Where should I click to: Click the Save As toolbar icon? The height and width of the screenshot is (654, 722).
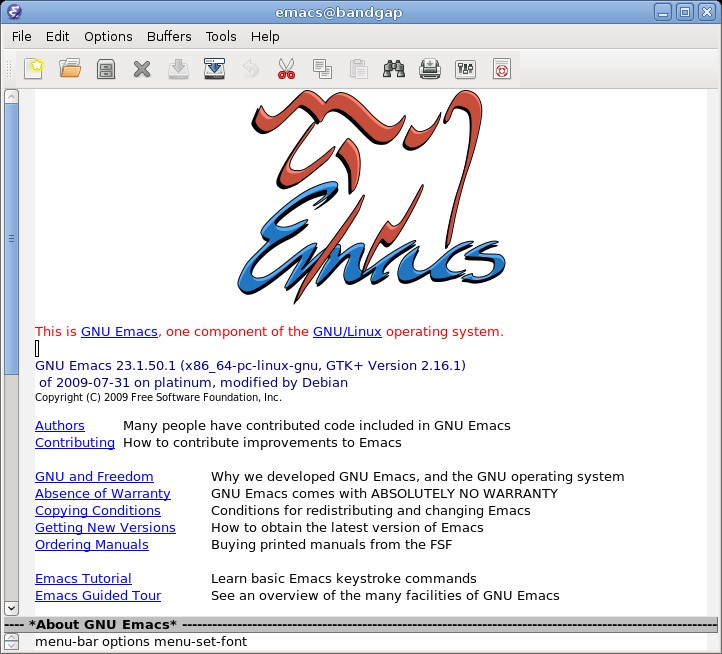(214, 69)
